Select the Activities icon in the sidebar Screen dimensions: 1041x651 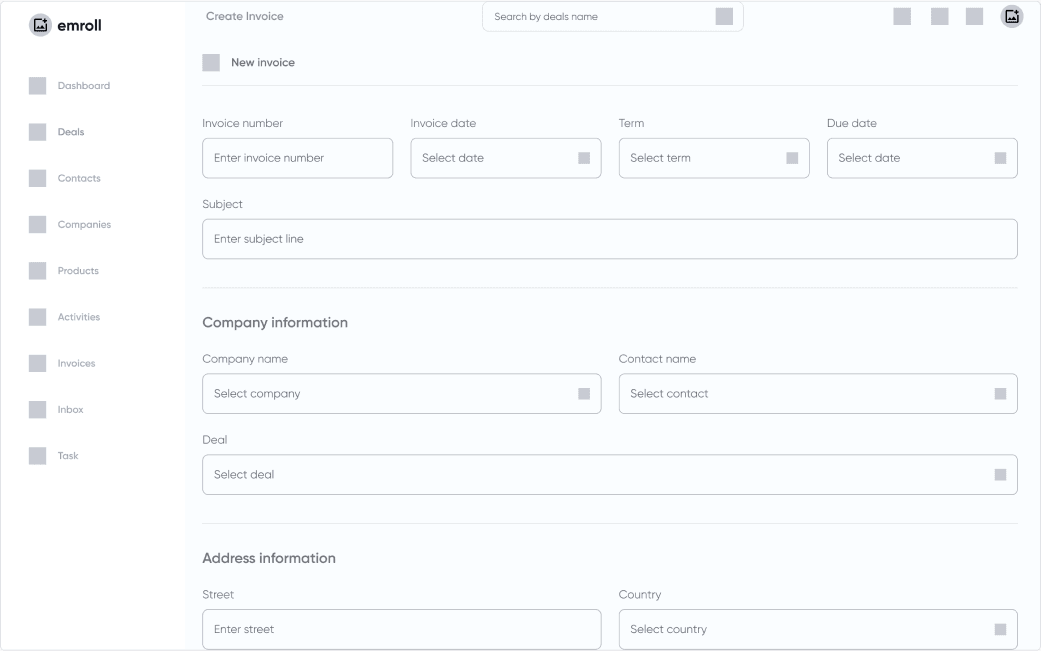[38, 316]
